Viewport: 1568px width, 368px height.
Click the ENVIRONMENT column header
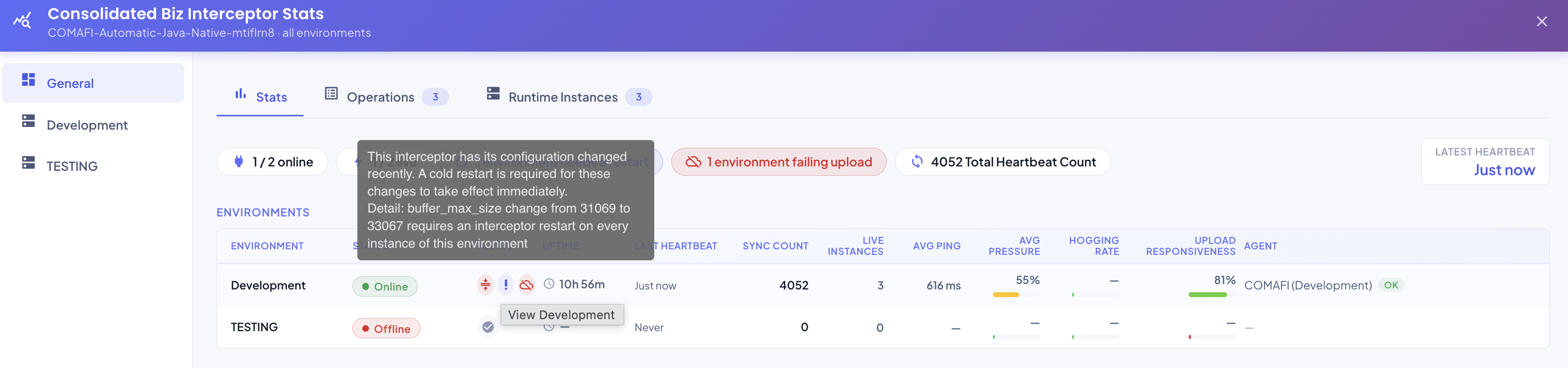click(x=267, y=246)
